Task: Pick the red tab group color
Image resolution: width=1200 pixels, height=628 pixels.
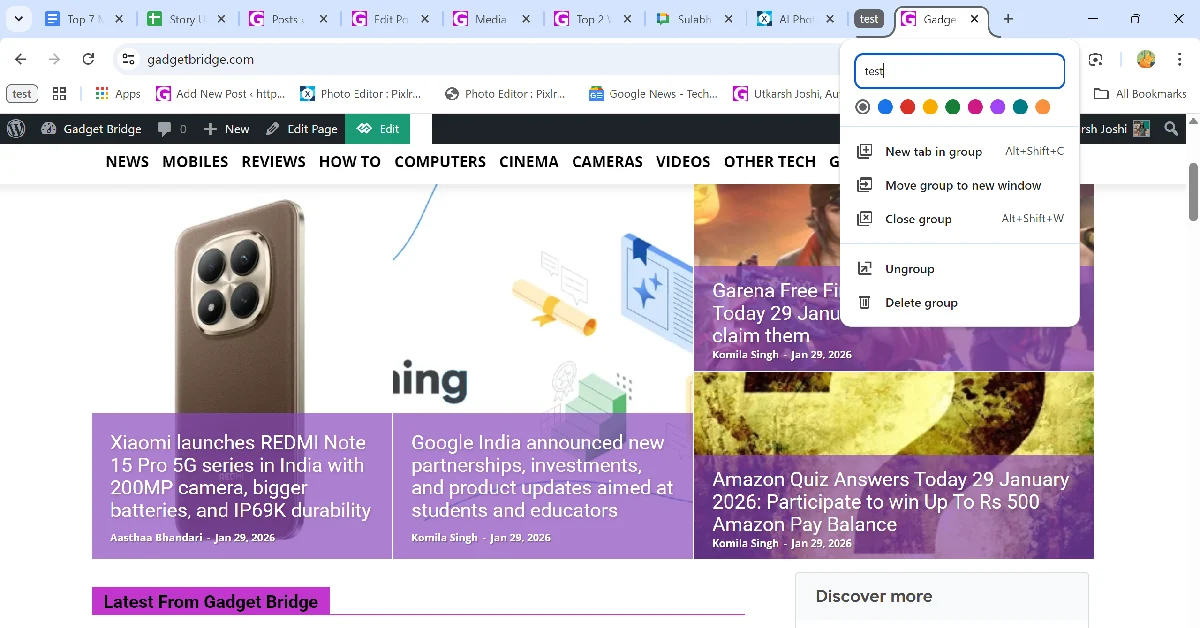Action: (907, 107)
